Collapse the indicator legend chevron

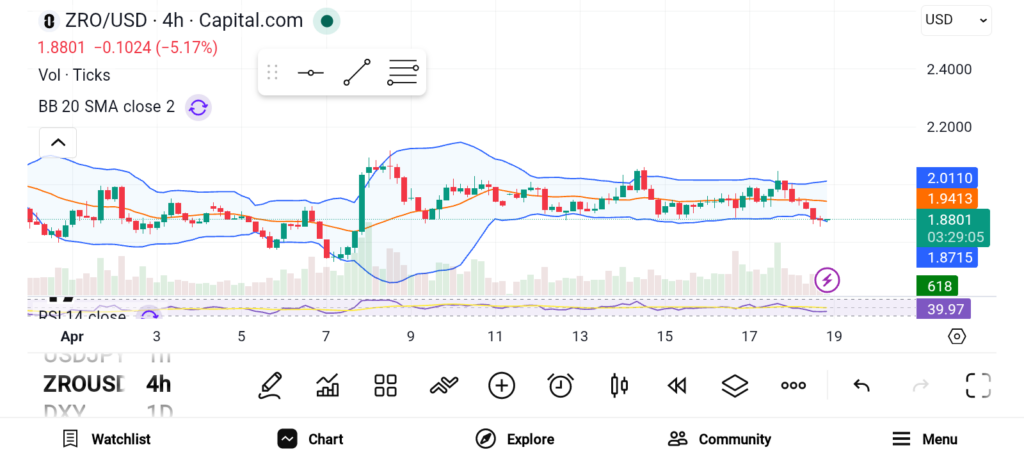(57, 143)
